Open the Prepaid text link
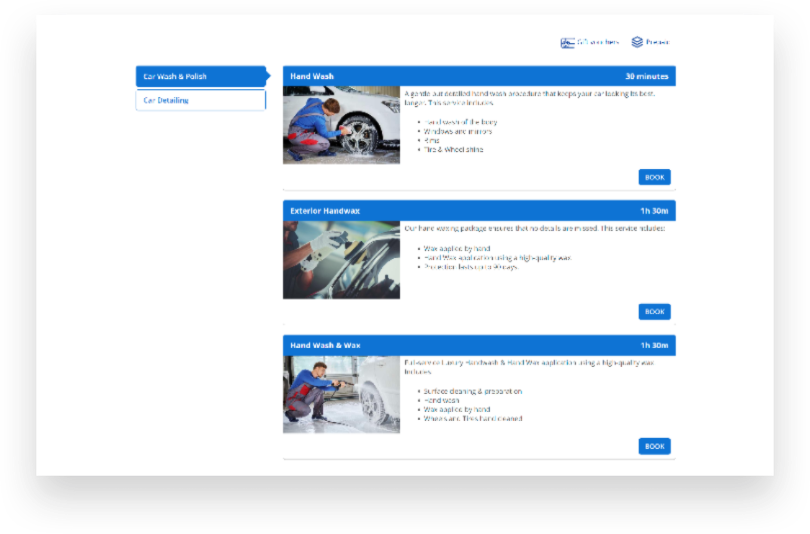 658,42
